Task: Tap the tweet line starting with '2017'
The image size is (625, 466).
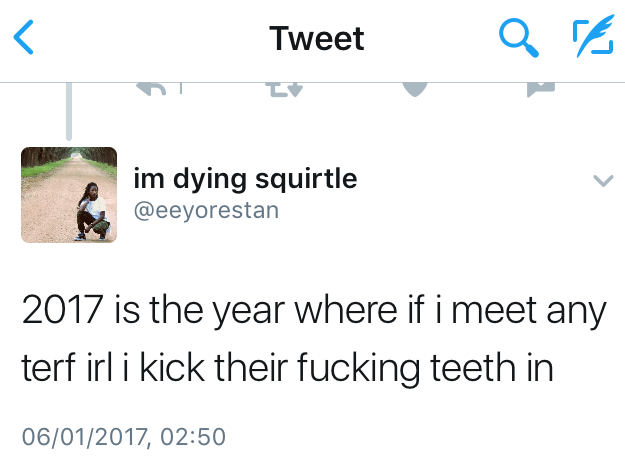Action: 313,313
